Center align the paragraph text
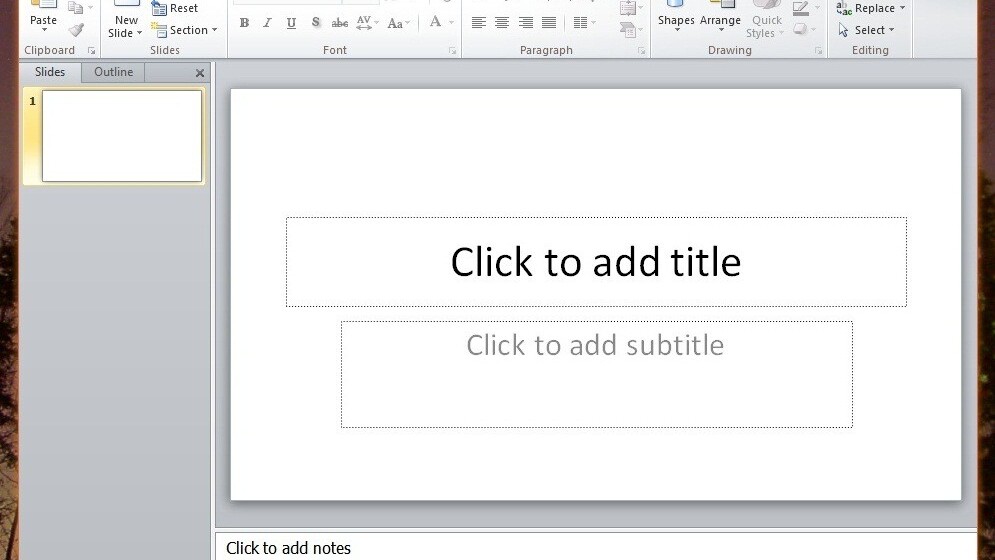 502,23
